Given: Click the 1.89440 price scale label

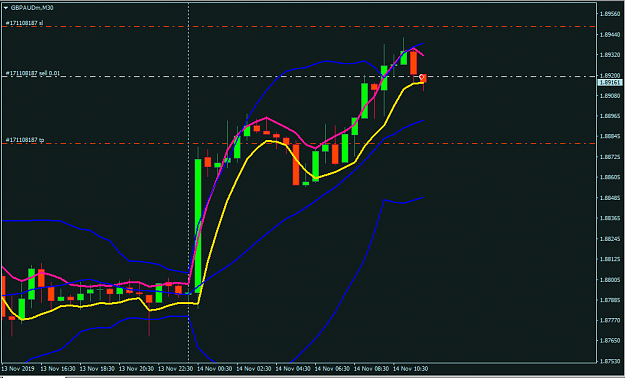Looking at the screenshot, I should click(609, 34).
